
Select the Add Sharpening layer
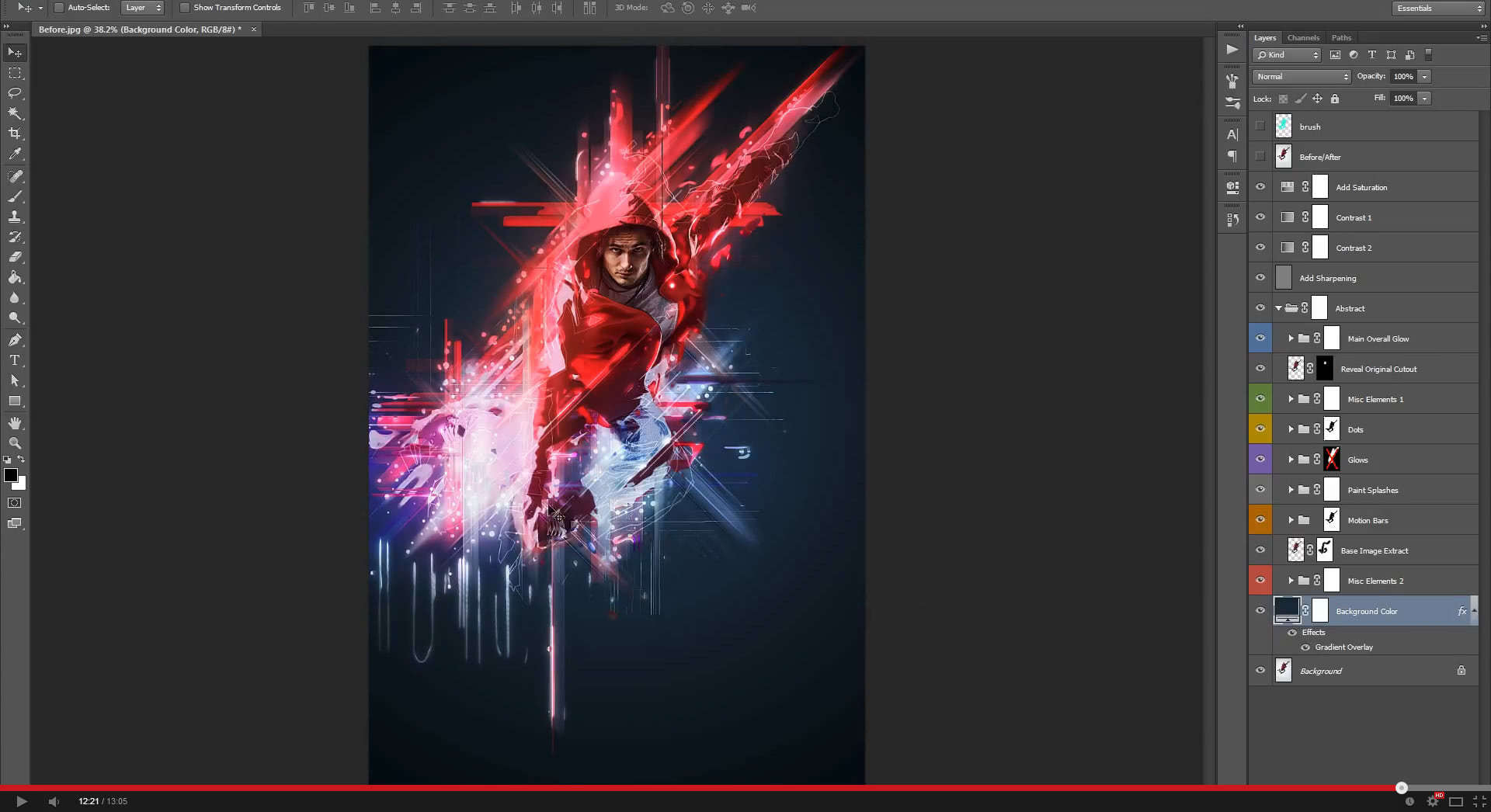pos(1328,278)
